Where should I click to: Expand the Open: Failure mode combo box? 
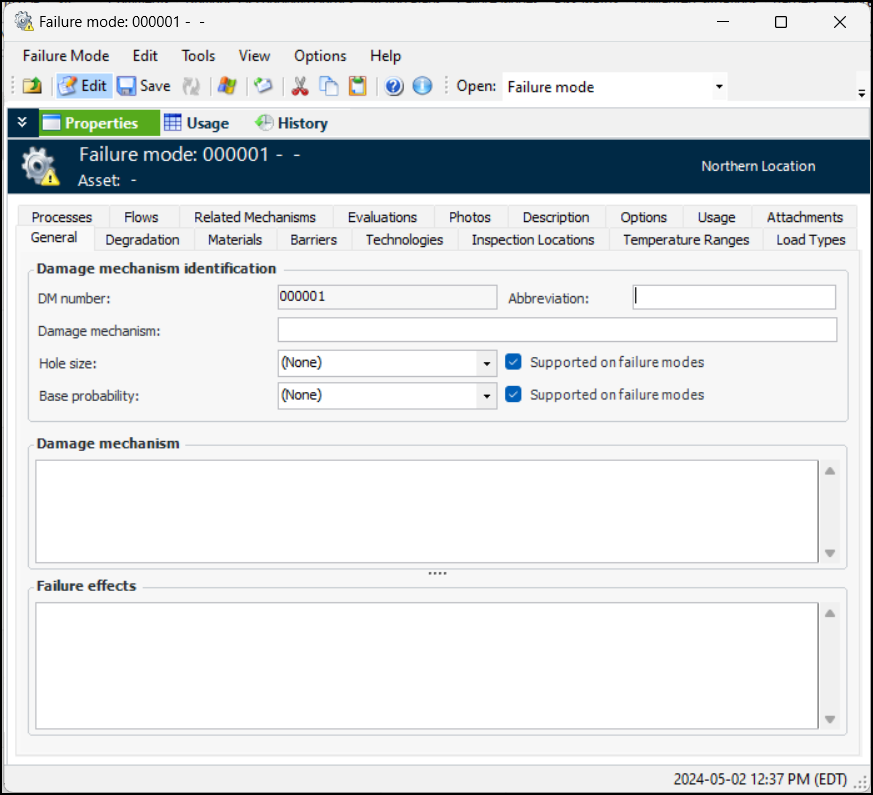[718, 87]
